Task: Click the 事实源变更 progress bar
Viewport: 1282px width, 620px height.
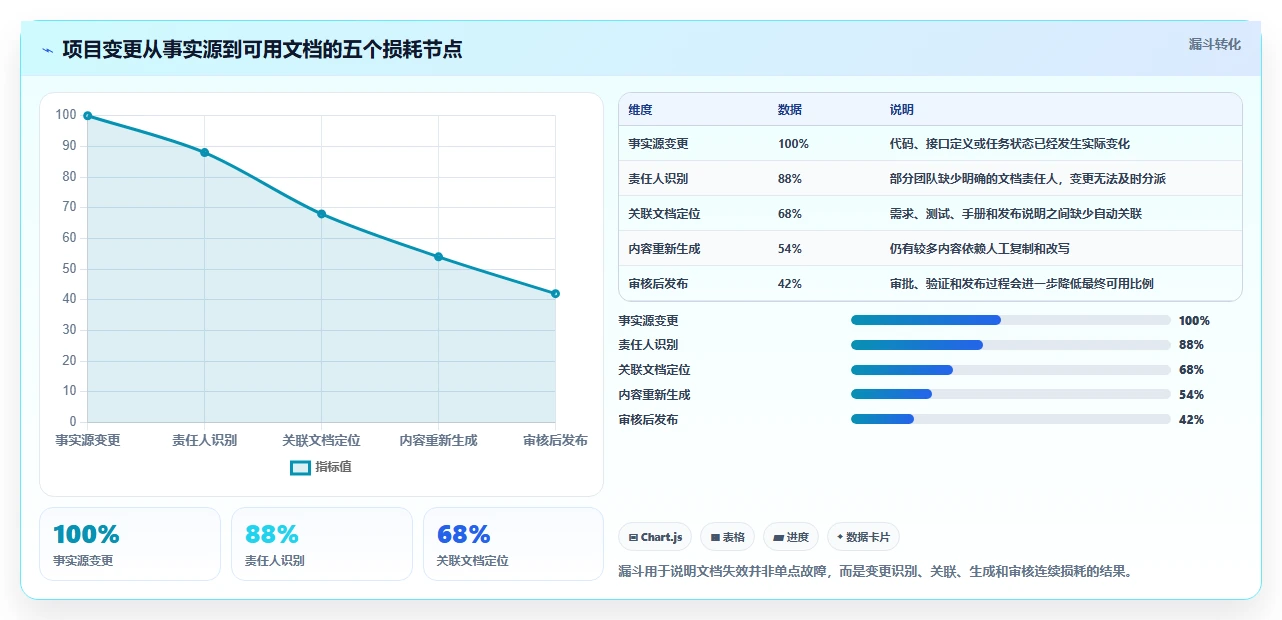Action: point(1011,320)
